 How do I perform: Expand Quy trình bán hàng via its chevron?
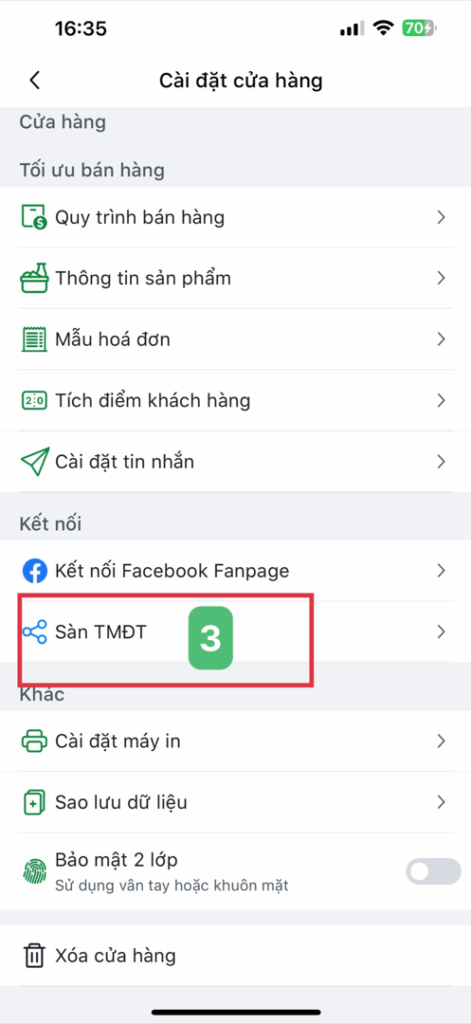coord(442,217)
